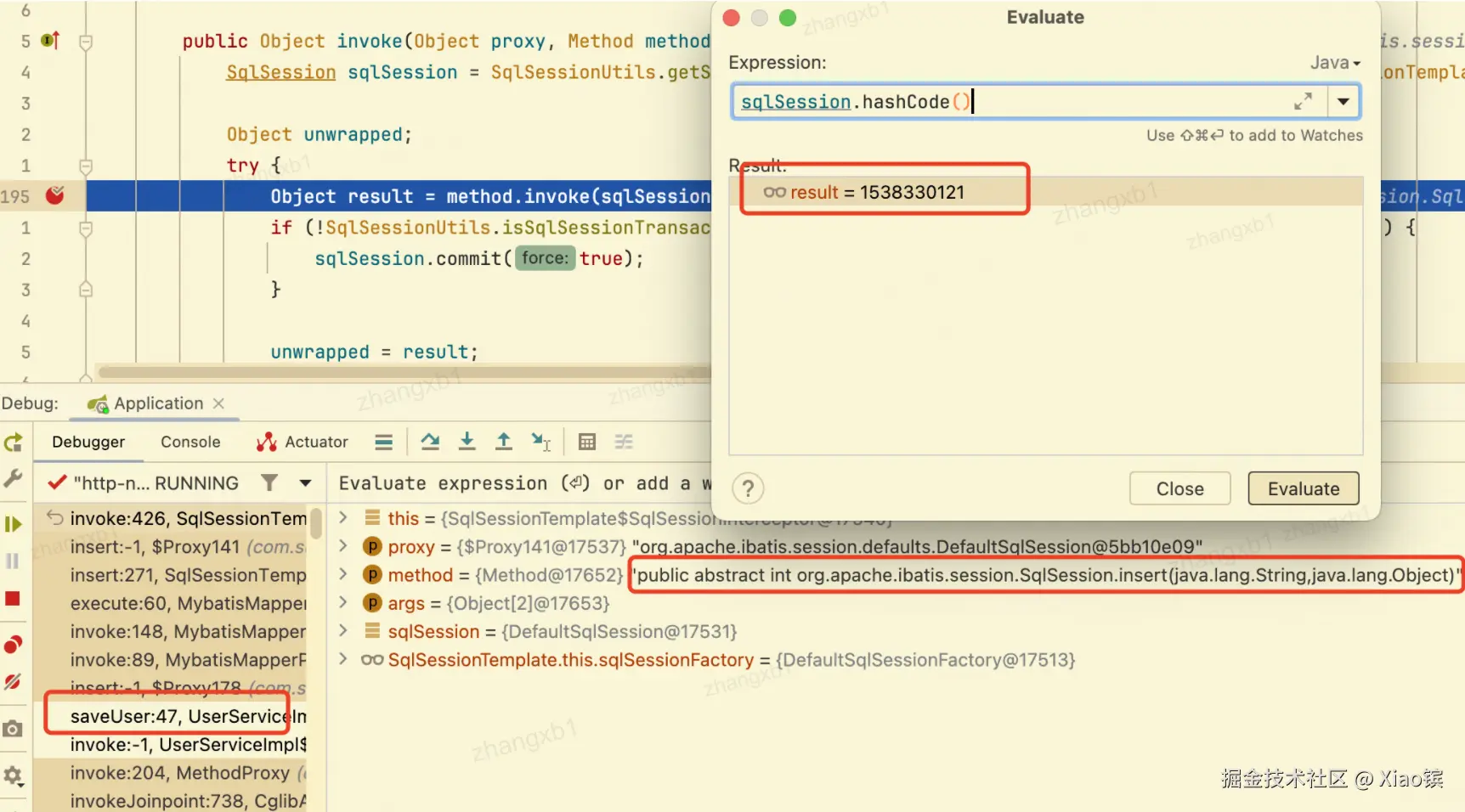Resume program with the green play icon
The width and height of the screenshot is (1465, 812).
pos(13,524)
